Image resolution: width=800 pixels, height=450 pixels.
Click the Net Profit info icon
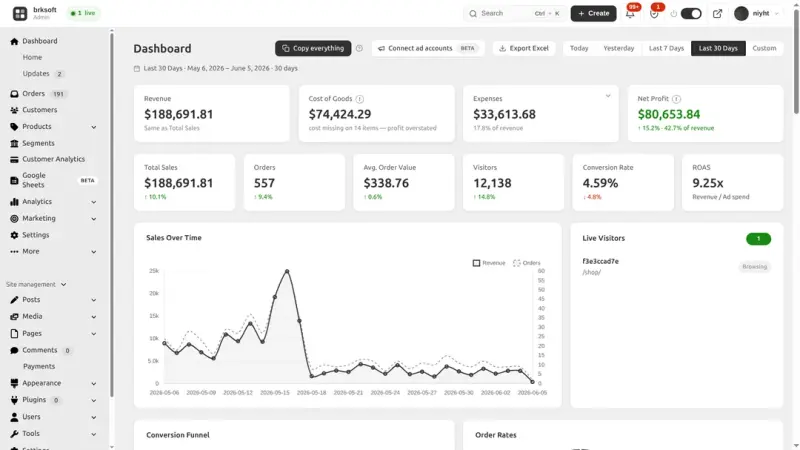(676, 99)
